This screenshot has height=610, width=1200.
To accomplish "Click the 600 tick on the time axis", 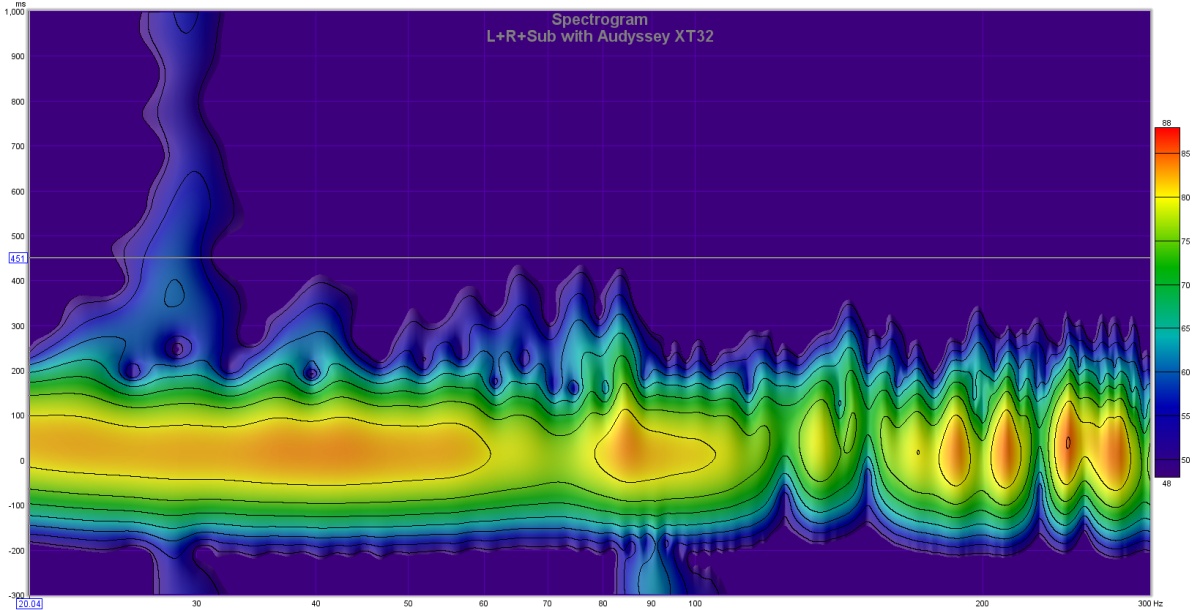I will point(17,192).
